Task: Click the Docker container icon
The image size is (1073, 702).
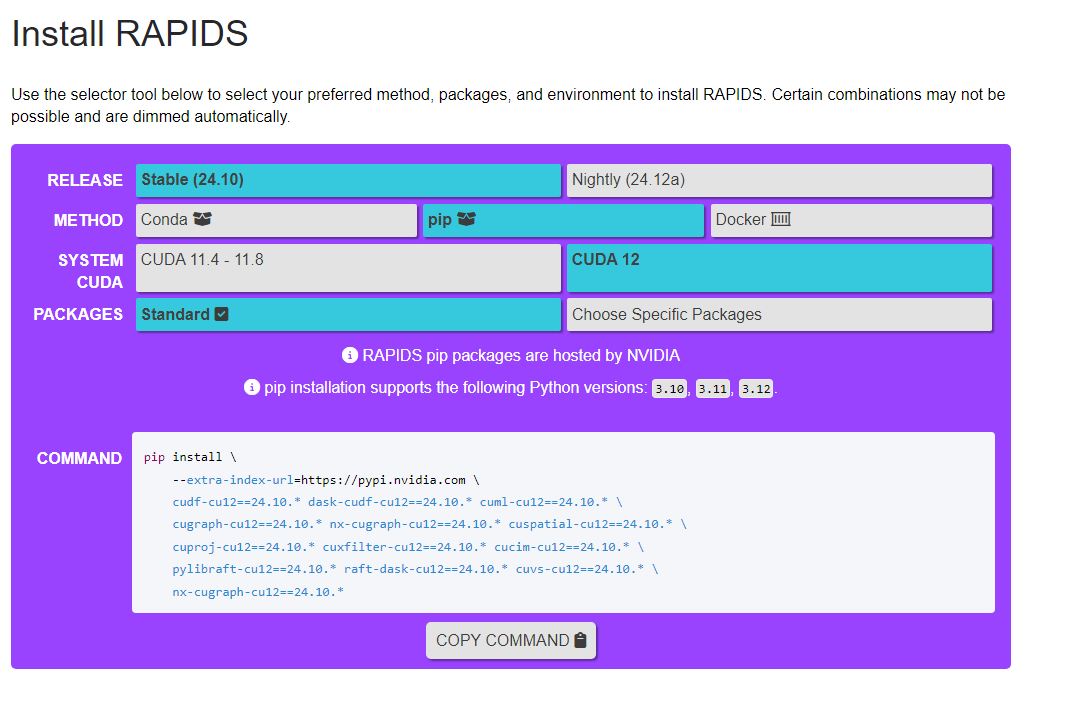Action: (x=781, y=219)
